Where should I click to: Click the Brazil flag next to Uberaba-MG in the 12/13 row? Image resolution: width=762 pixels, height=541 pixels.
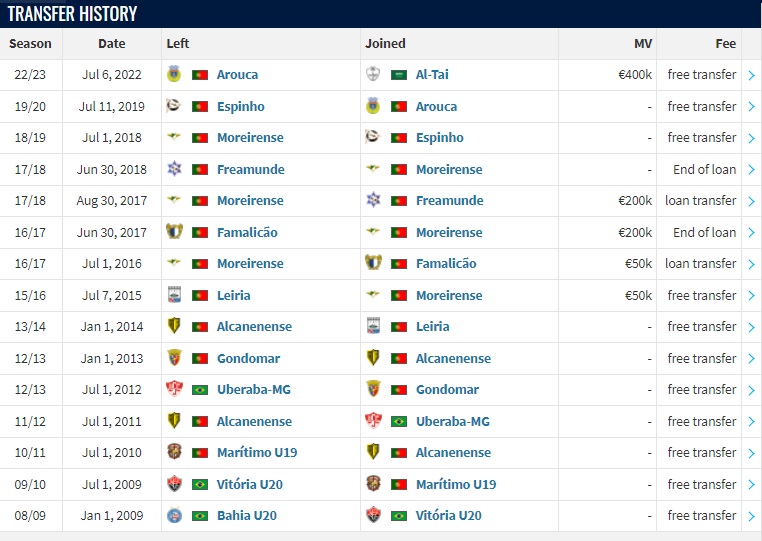[x=200, y=390]
